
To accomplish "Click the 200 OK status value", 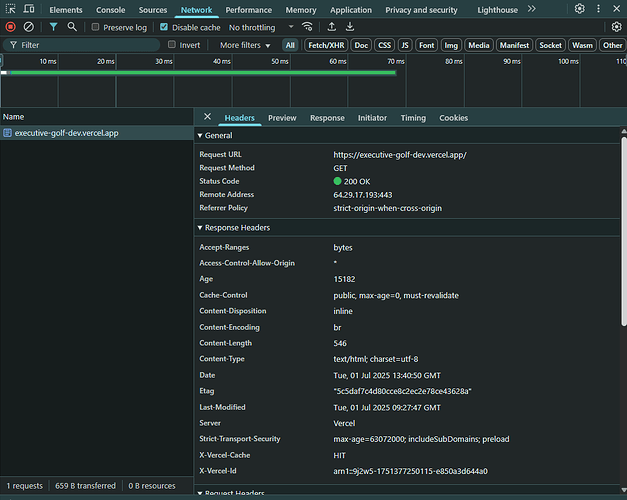I will tap(357, 182).
